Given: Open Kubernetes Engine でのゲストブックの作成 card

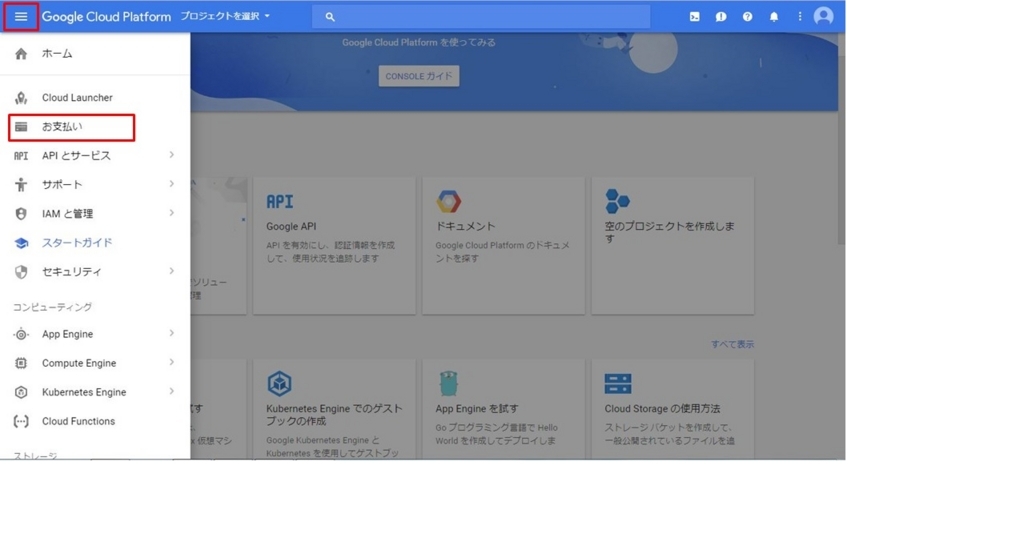Looking at the screenshot, I should coord(334,409).
